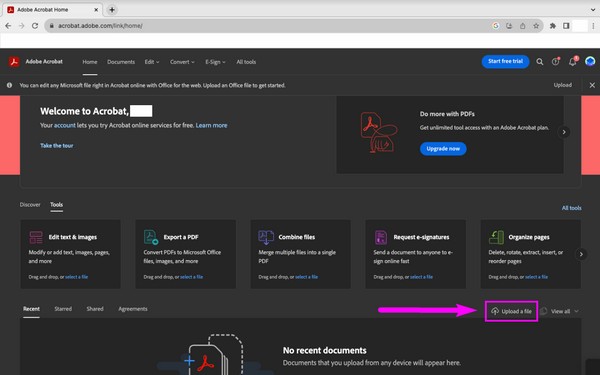Open the browser extensions puzzle icon
This screenshot has height=375, width=600.
coord(553,26)
